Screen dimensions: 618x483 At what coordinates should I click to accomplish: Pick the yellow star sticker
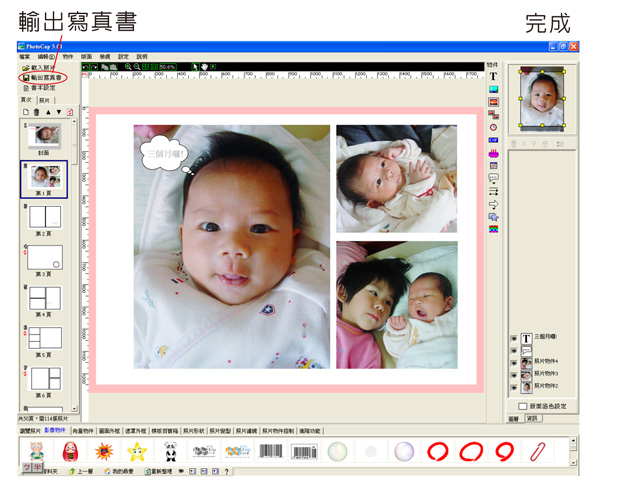(137, 452)
